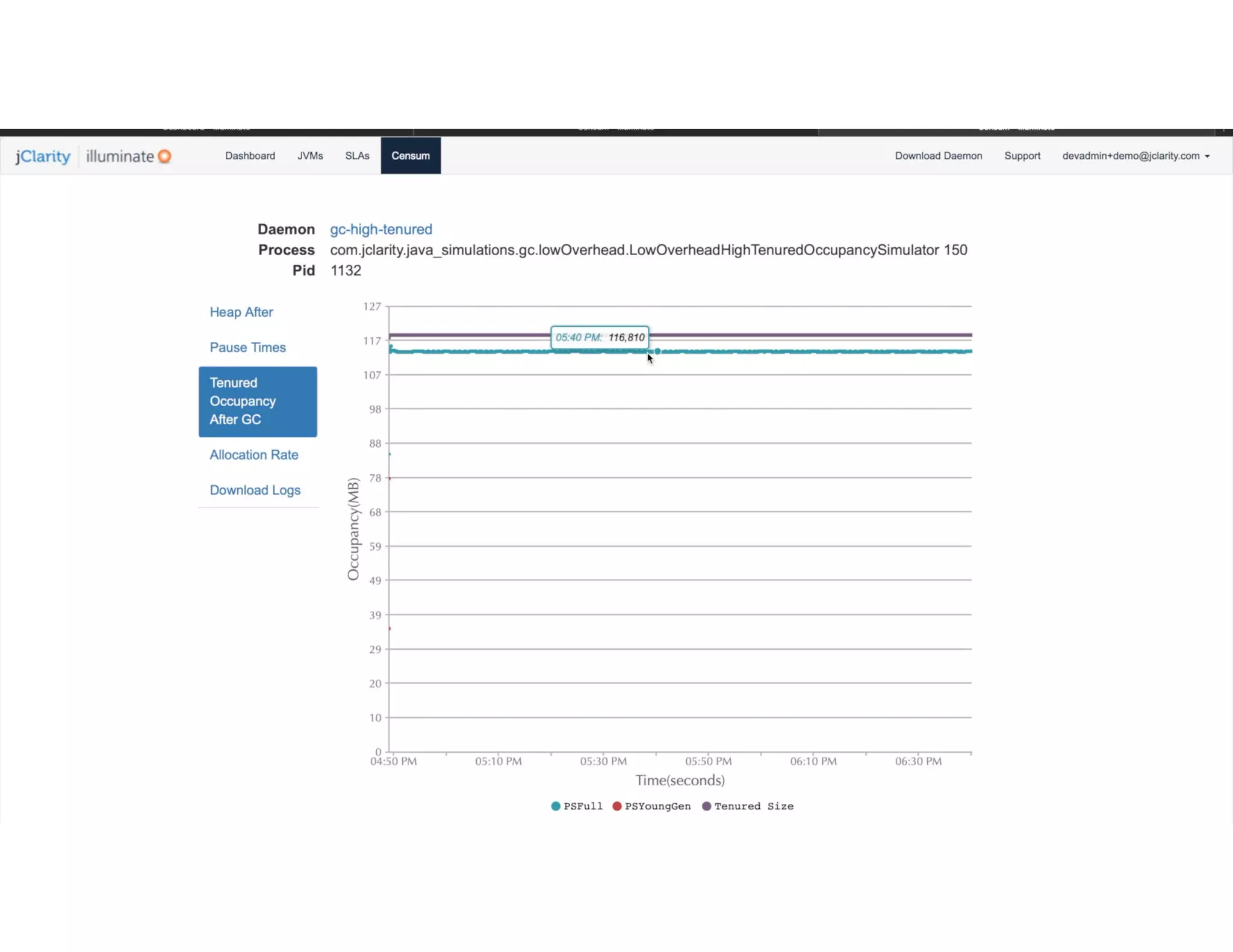Click the jClarity logo
This screenshot has height=952, width=1233.
coord(43,156)
